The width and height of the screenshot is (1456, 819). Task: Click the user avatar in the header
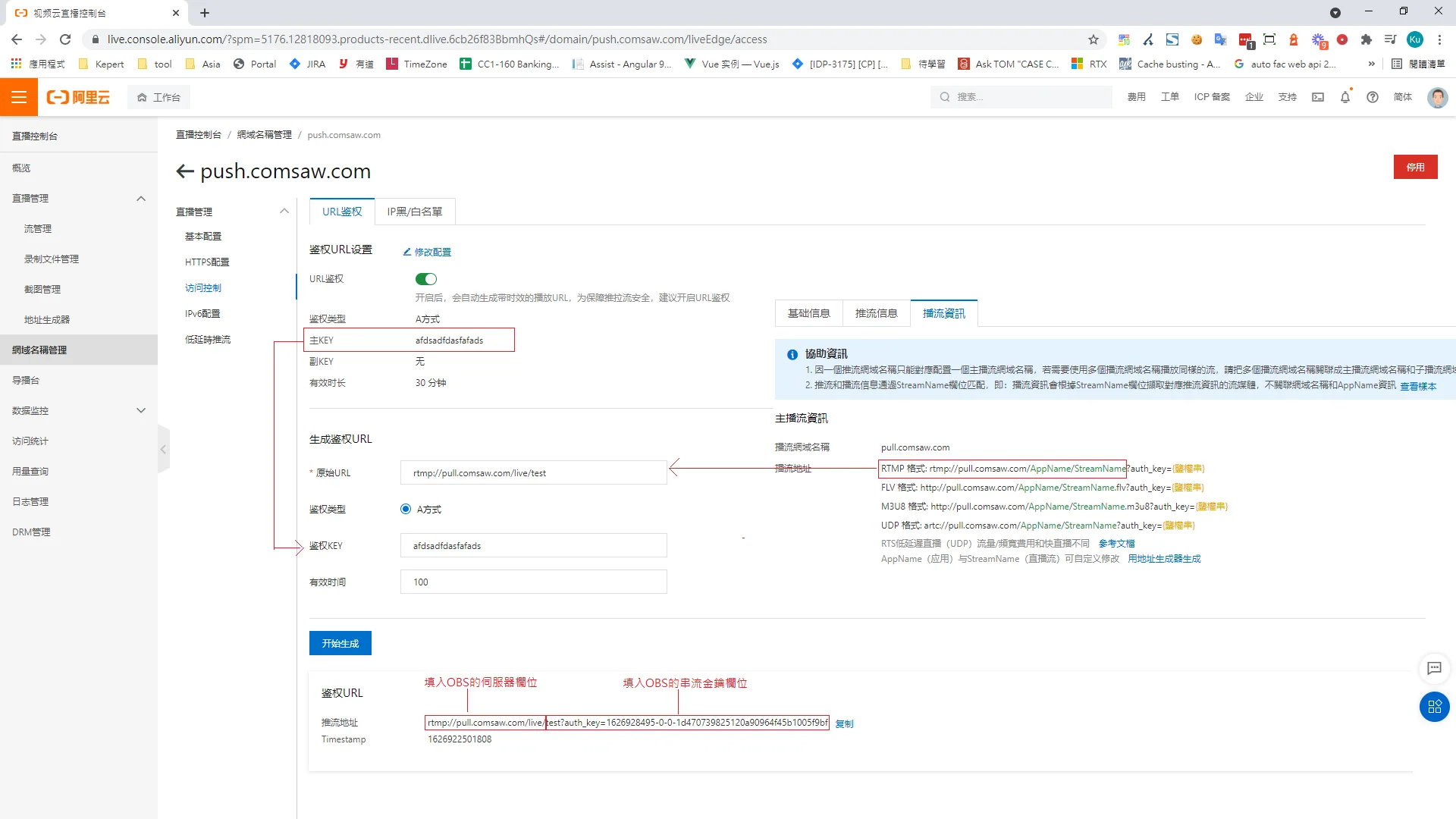click(1437, 97)
